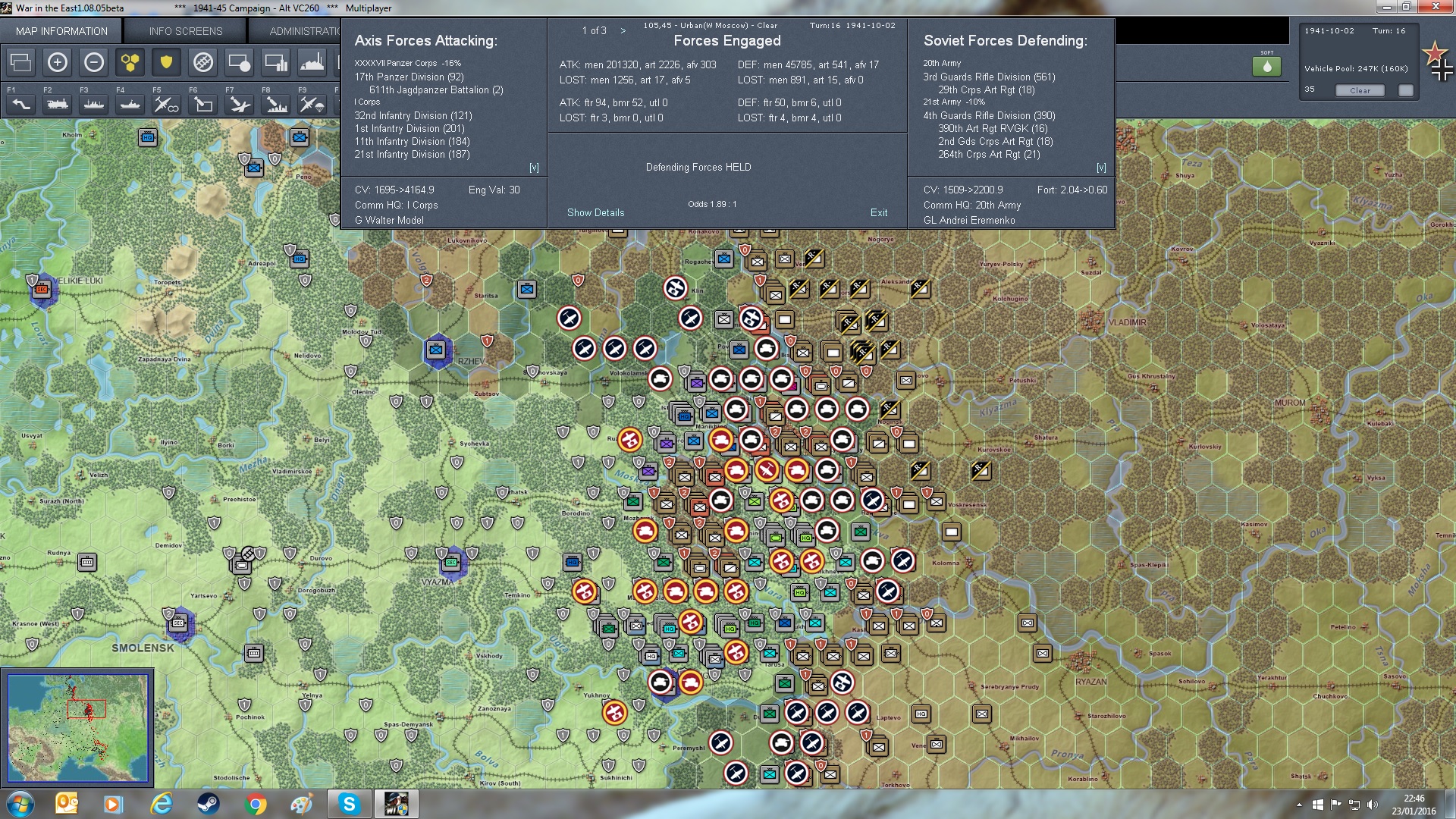Open Google Chrome from the taskbar
The height and width of the screenshot is (819, 1456).
pos(256,804)
